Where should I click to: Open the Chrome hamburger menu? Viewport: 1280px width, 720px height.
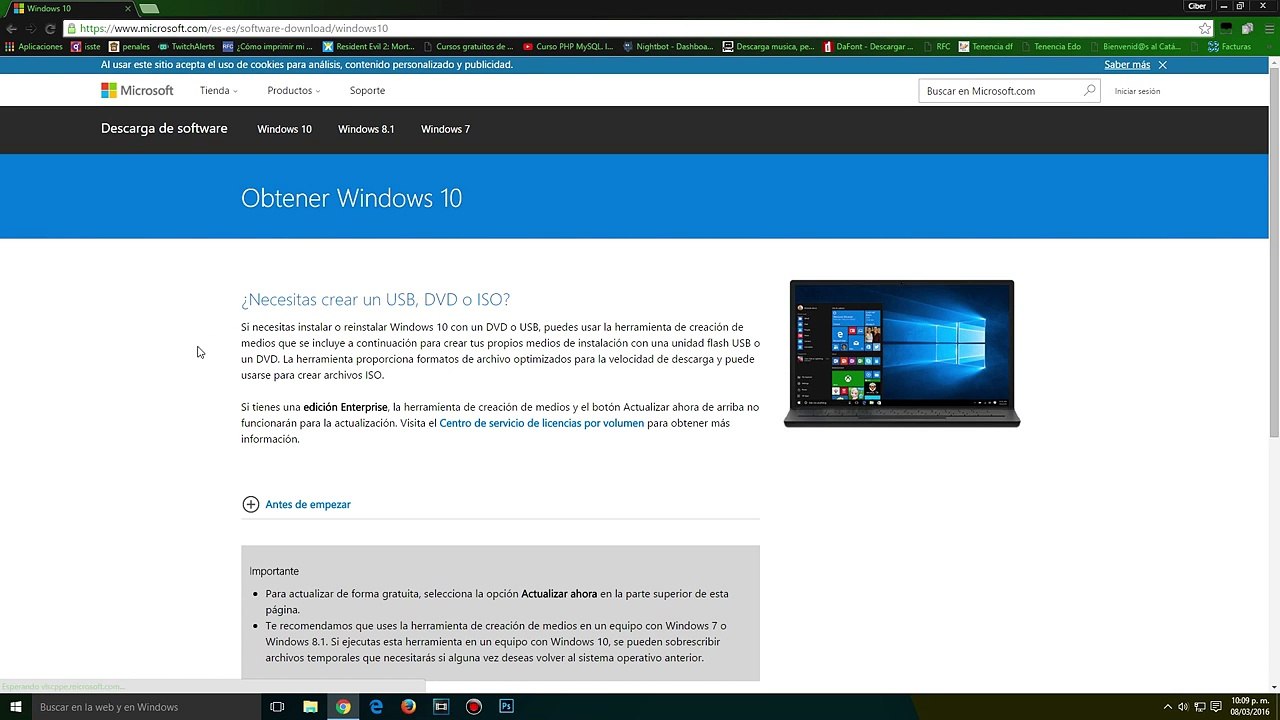tap(1268, 29)
